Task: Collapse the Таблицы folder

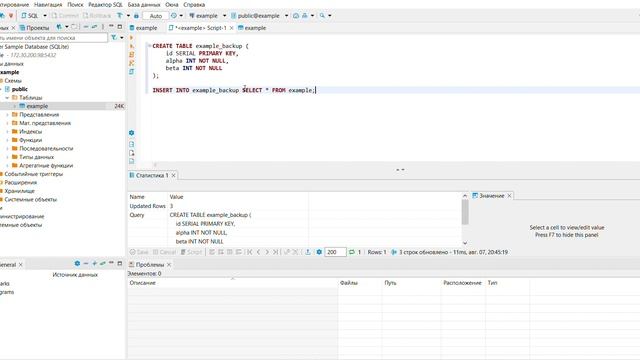Action: pos(7,98)
